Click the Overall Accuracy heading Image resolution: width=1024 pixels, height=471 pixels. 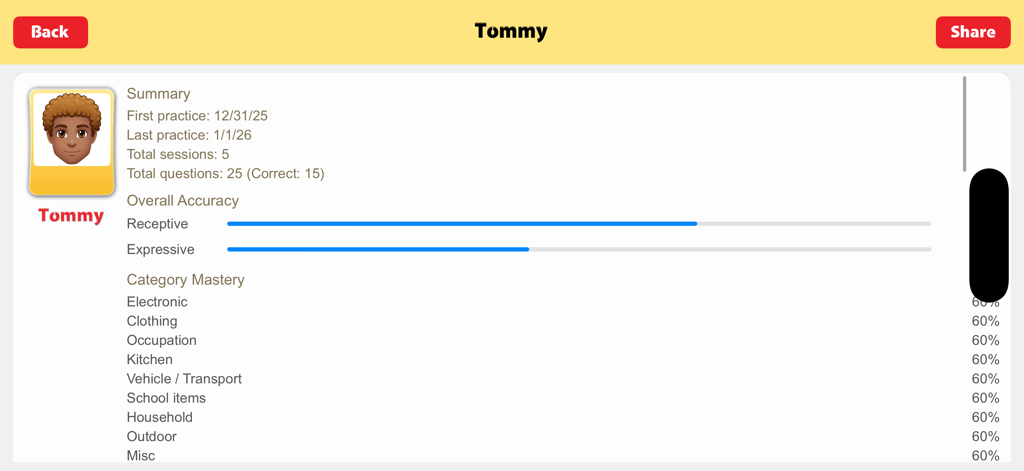pos(183,201)
